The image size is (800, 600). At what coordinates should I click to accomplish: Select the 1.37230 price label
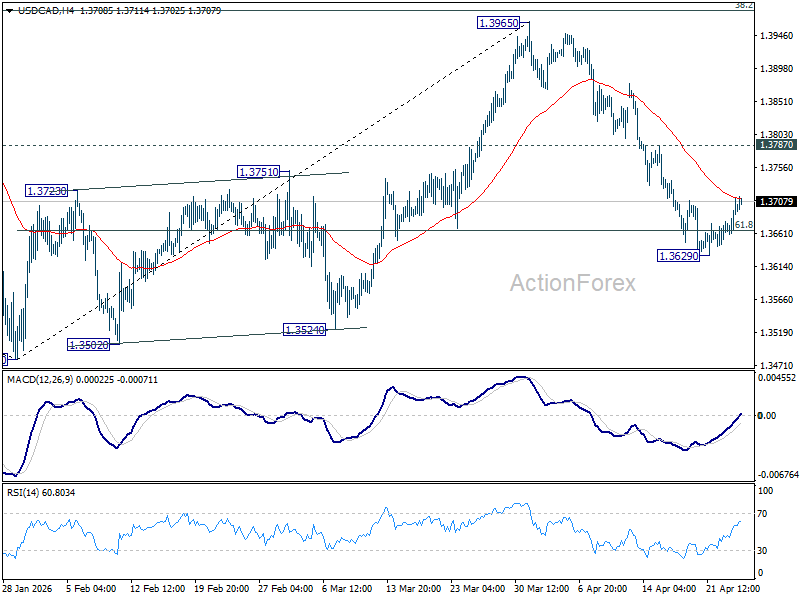pyautogui.click(x=46, y=191)
